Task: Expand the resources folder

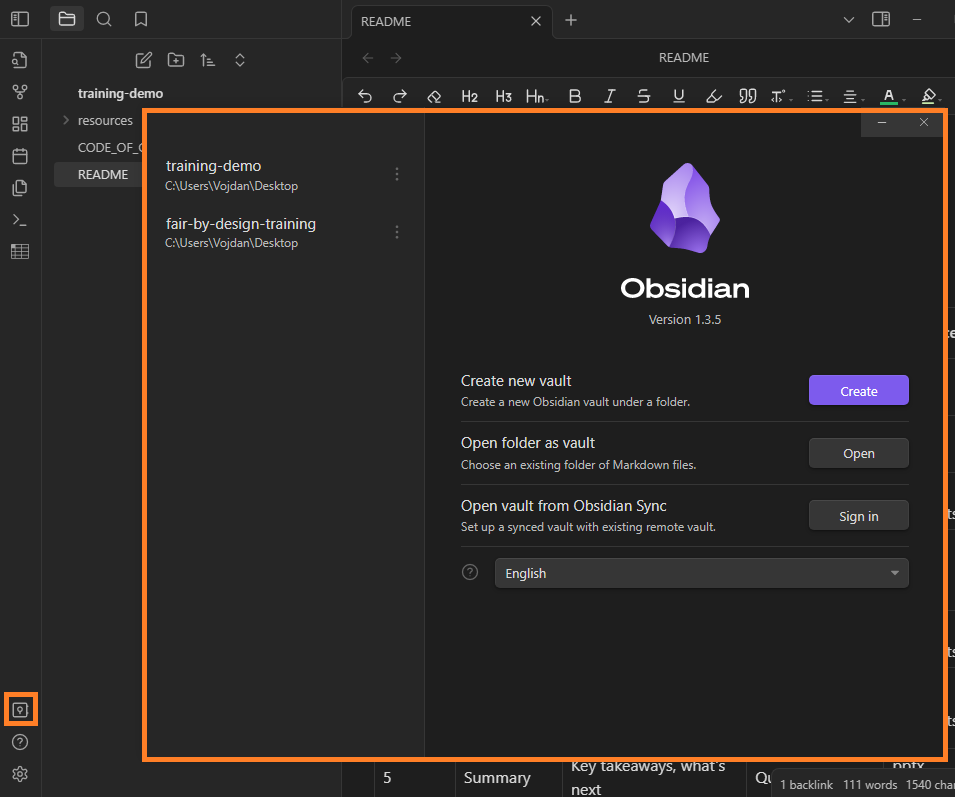Action: tap(66, 120)
